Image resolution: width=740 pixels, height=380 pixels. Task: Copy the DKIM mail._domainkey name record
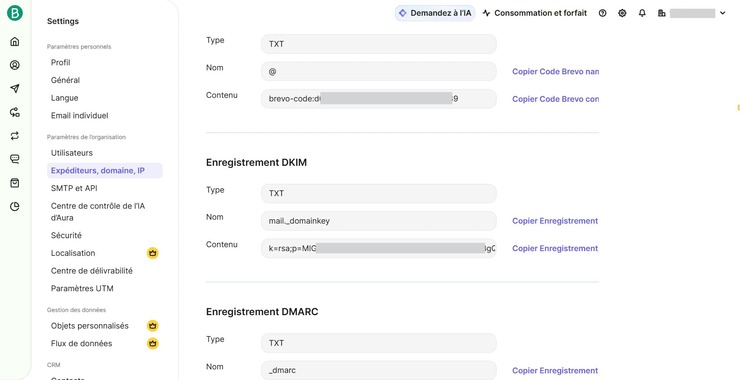555,221
